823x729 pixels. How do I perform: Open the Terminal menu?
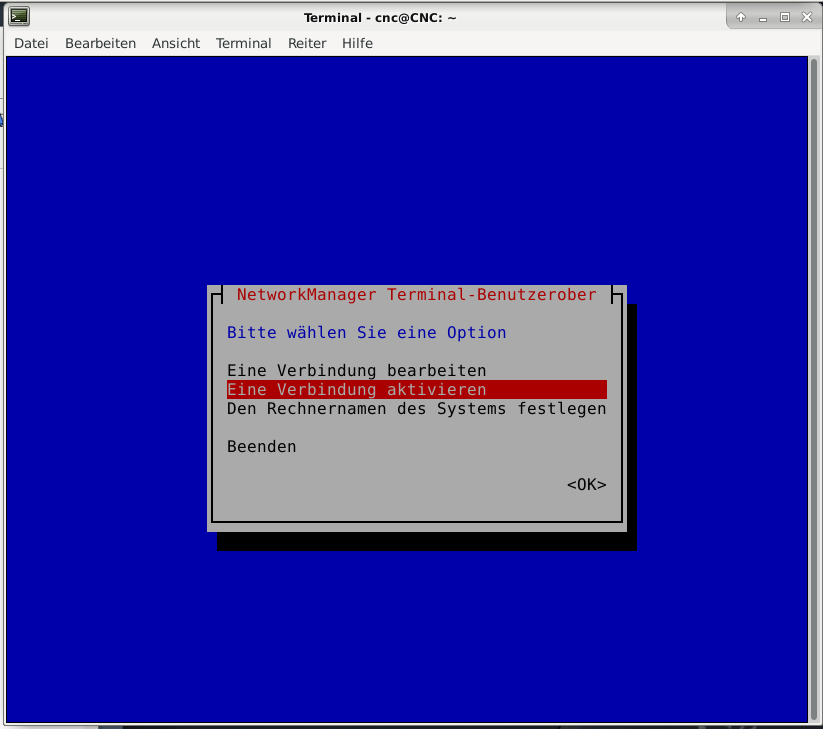[x=244, y=43]
